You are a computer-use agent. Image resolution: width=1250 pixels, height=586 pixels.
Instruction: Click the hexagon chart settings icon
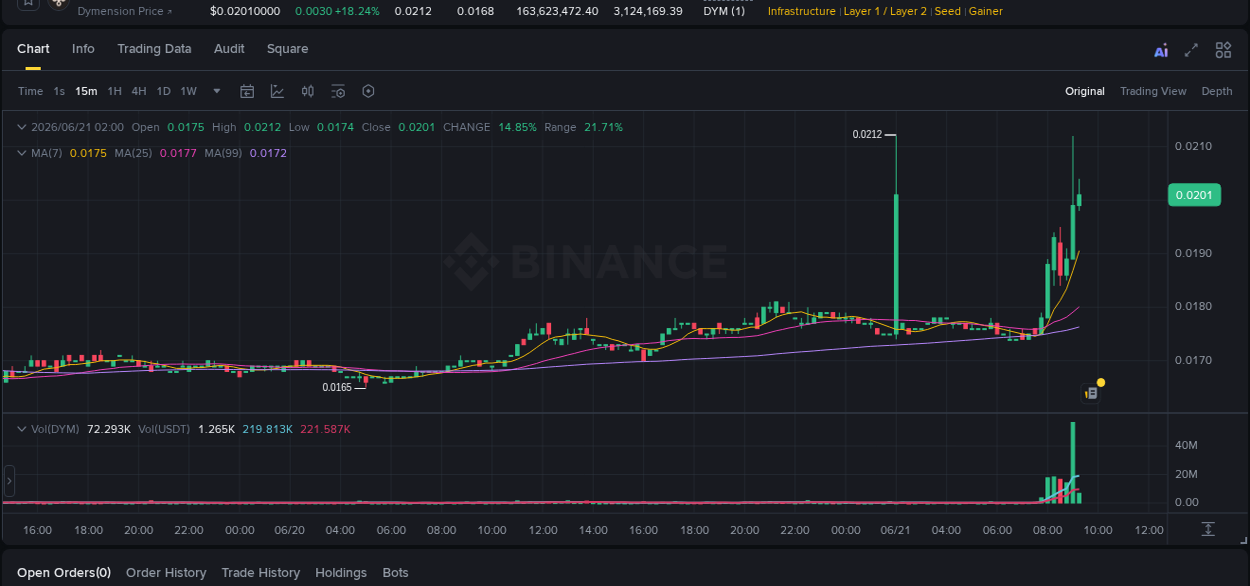click(x=368, y=91)
